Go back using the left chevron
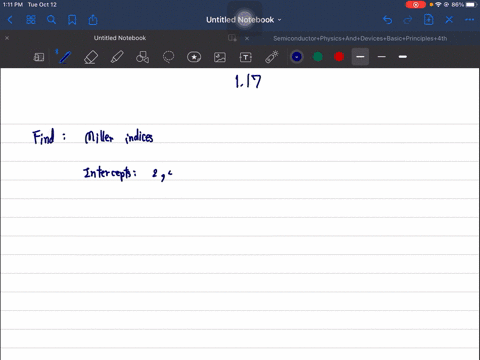The width and height of the screenshot is (480, 360). pos(10,20)
